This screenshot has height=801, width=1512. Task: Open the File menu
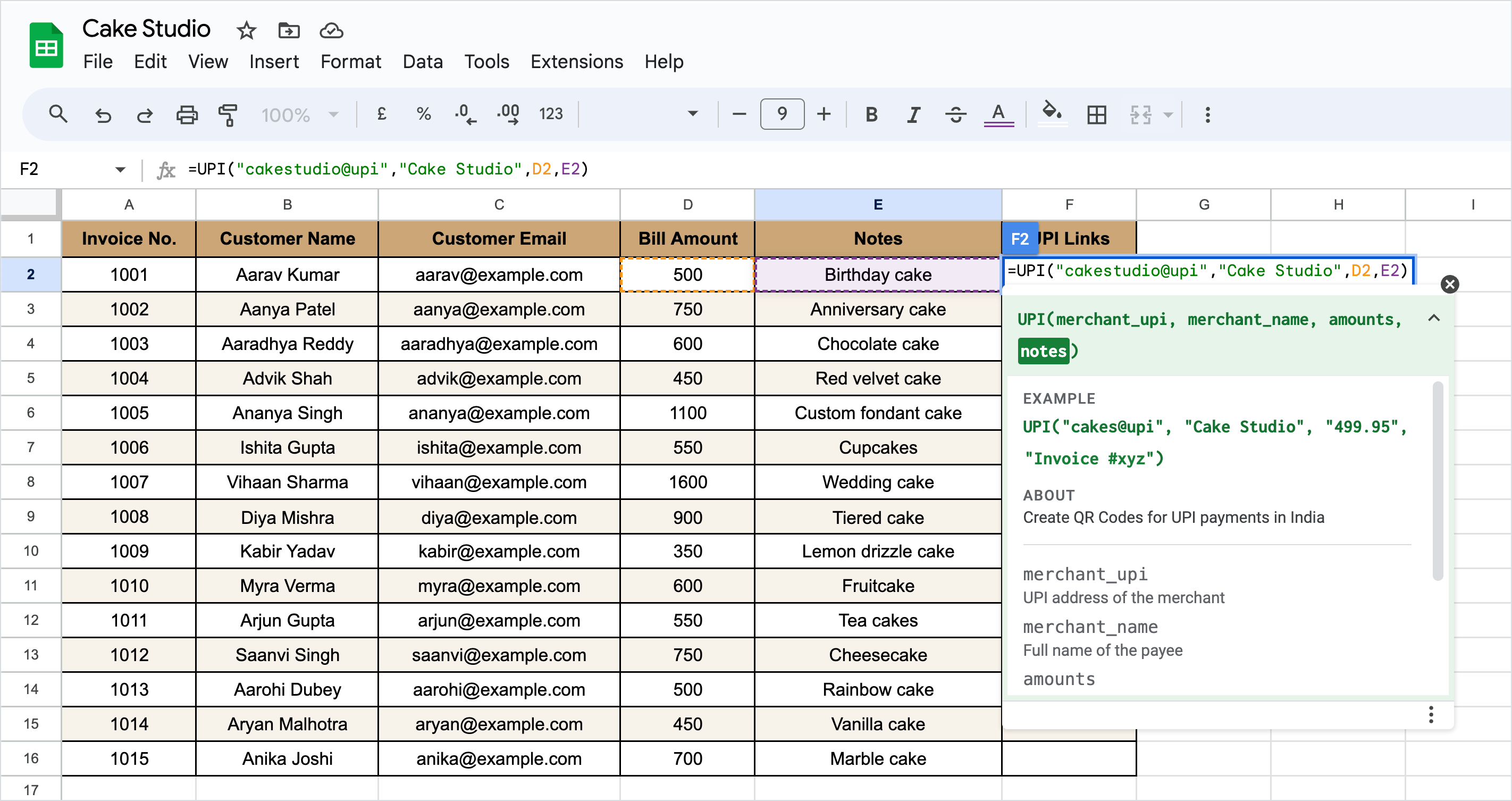tap(97, 61)
